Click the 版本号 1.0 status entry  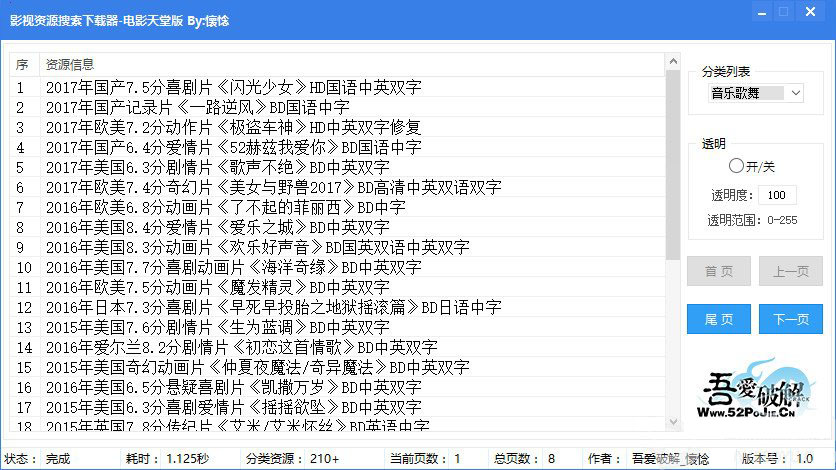point(777,459)
